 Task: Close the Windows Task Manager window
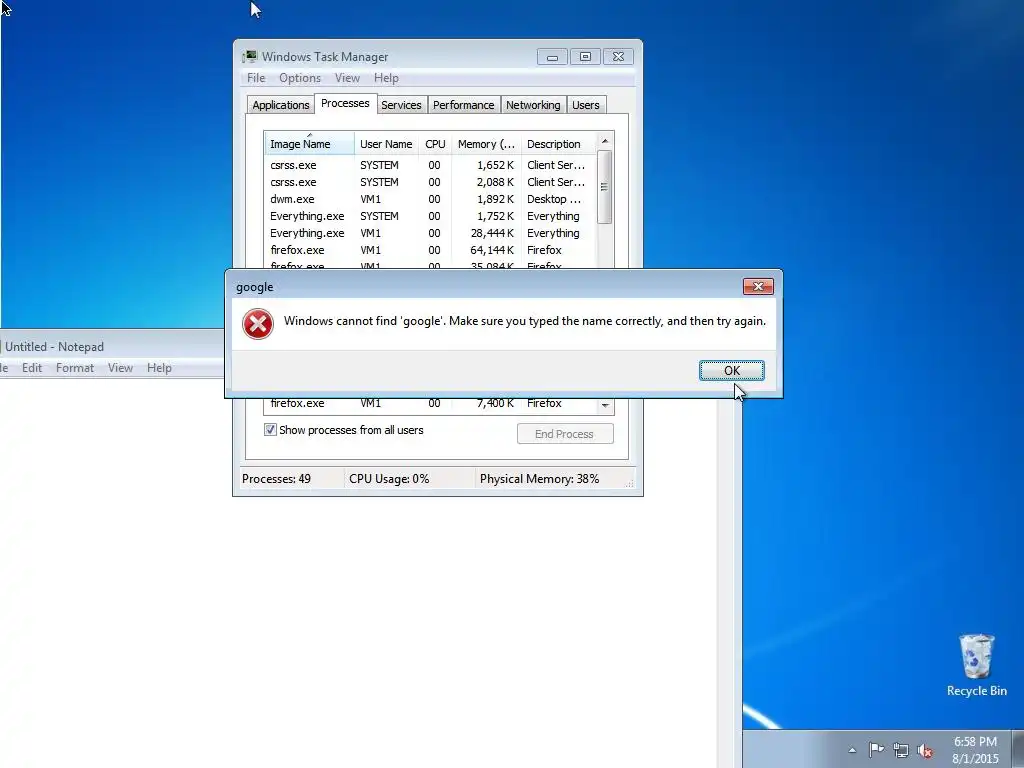pyautogui.click(x=618, y=57)
